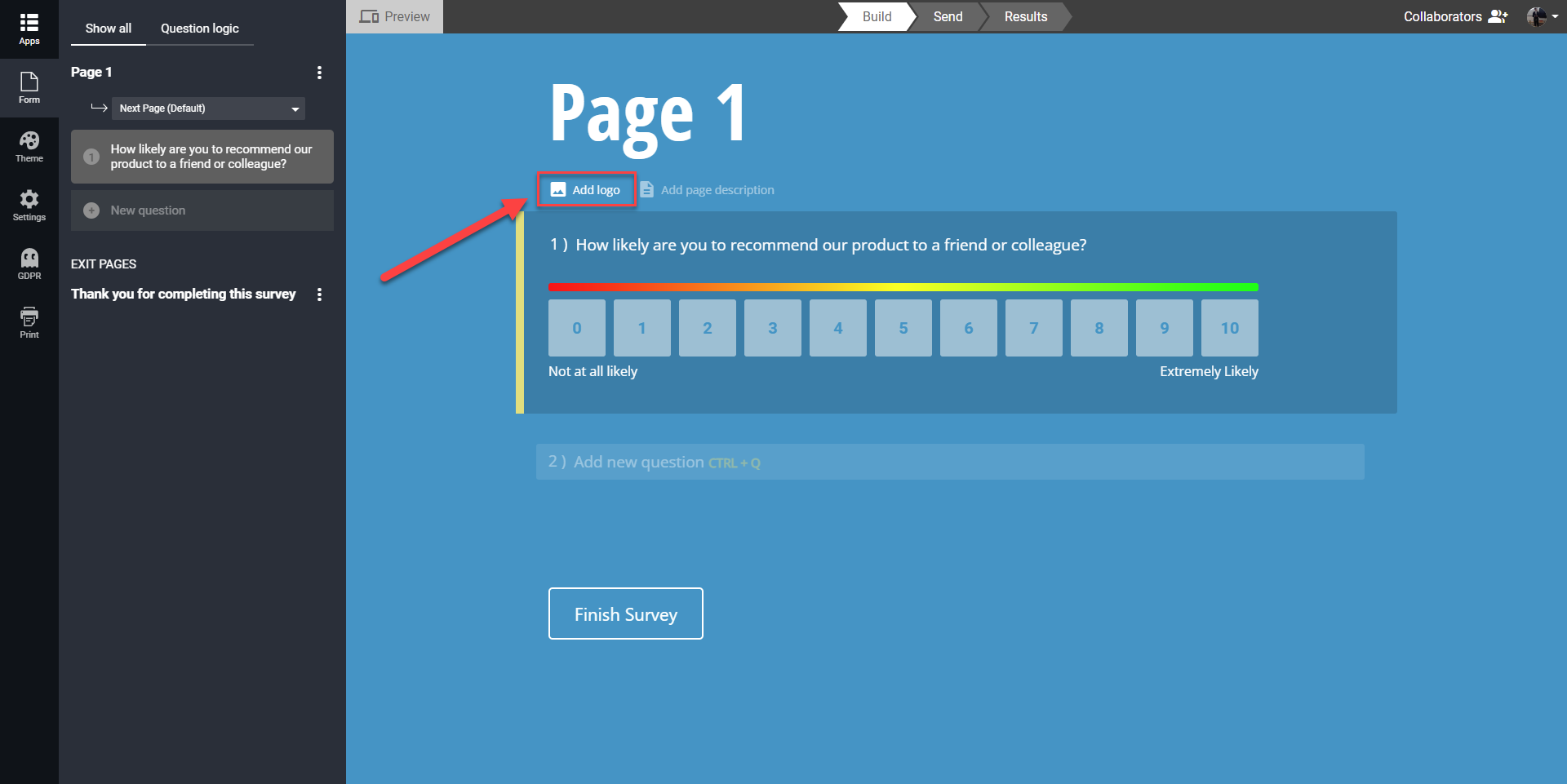
Task: Click the plus icon beside New question
Action: pyautogui.click(x=91, y=210)
